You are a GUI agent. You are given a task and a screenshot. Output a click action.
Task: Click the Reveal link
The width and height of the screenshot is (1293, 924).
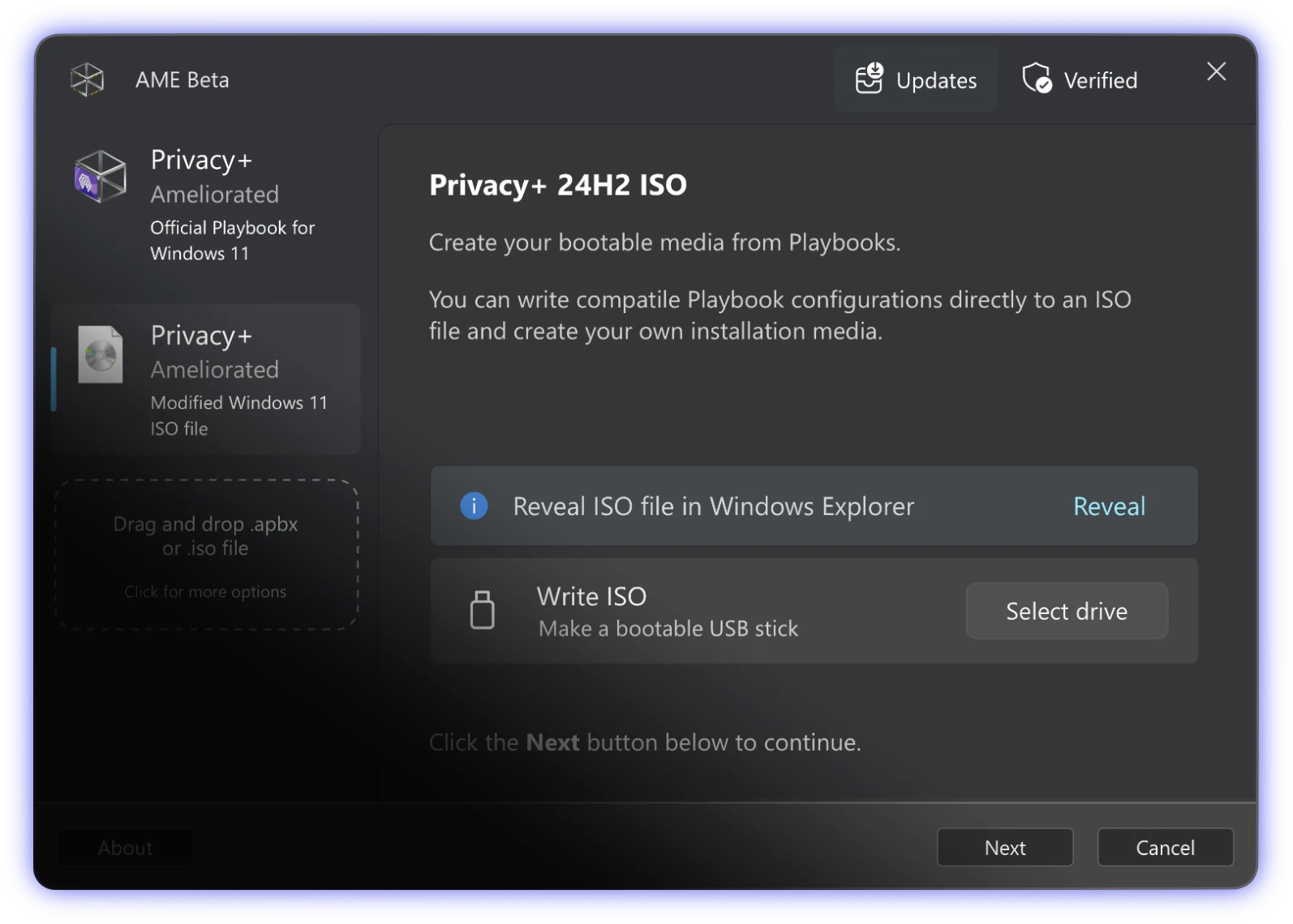point(1109,506)
